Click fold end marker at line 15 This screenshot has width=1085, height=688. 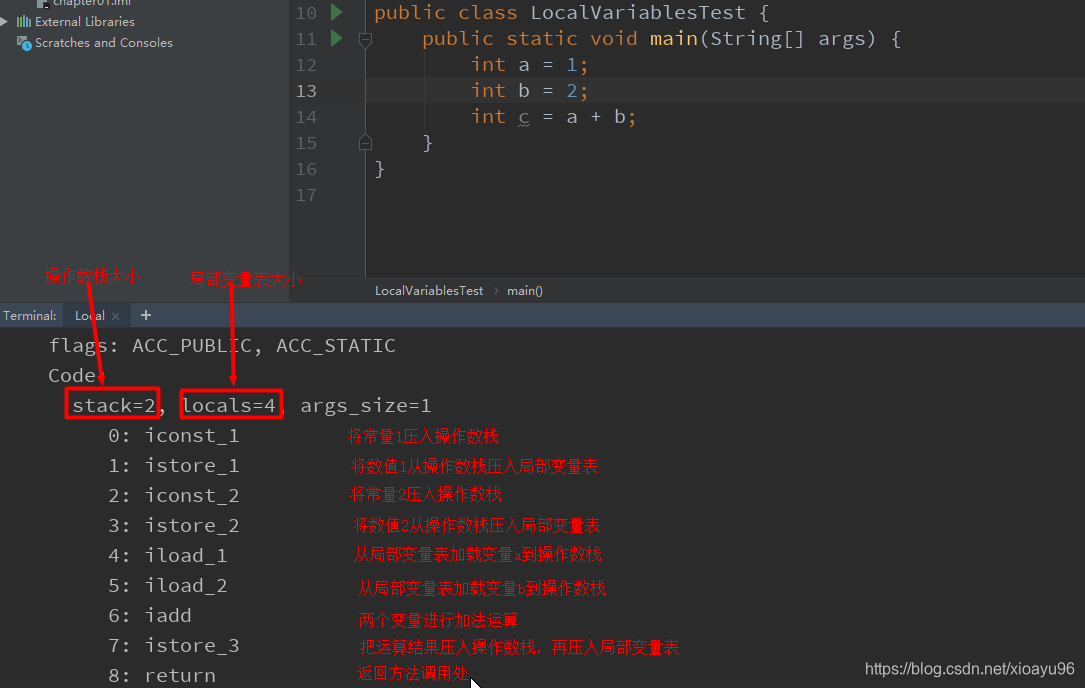pyautogui.click(x=365, y=143)
